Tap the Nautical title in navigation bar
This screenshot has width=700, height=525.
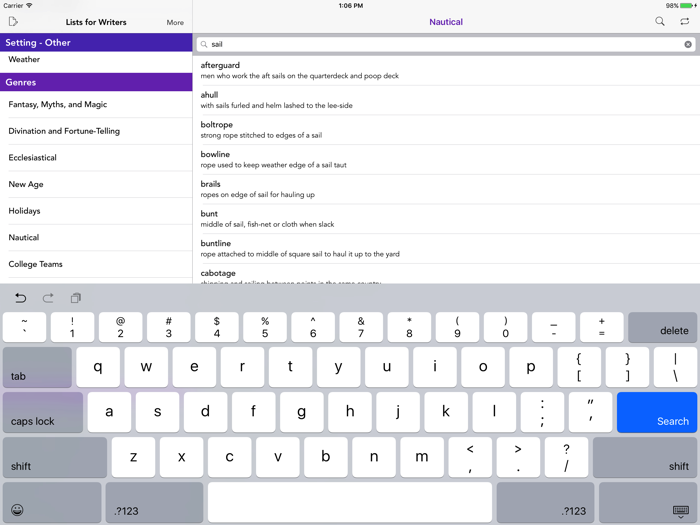(x=446, y=22)
